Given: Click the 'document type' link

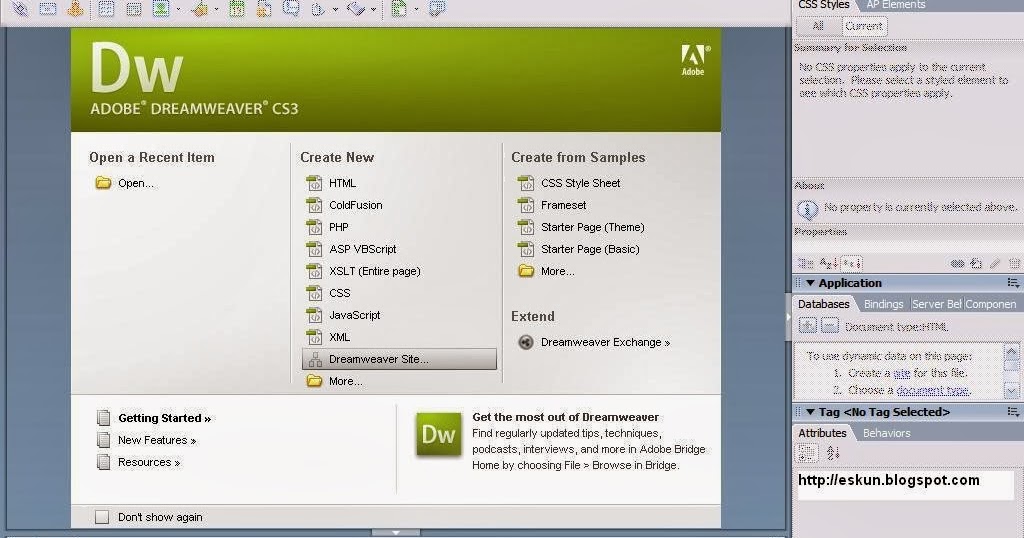Looking at the screenshot, I should pyautogui.click(x=932, y=390).
